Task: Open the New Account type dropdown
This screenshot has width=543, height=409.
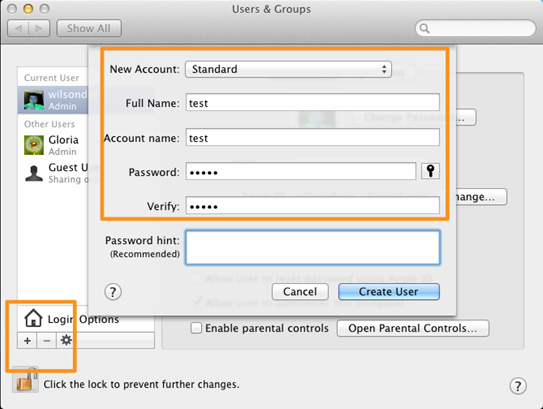Action: [x=288, y=69]
